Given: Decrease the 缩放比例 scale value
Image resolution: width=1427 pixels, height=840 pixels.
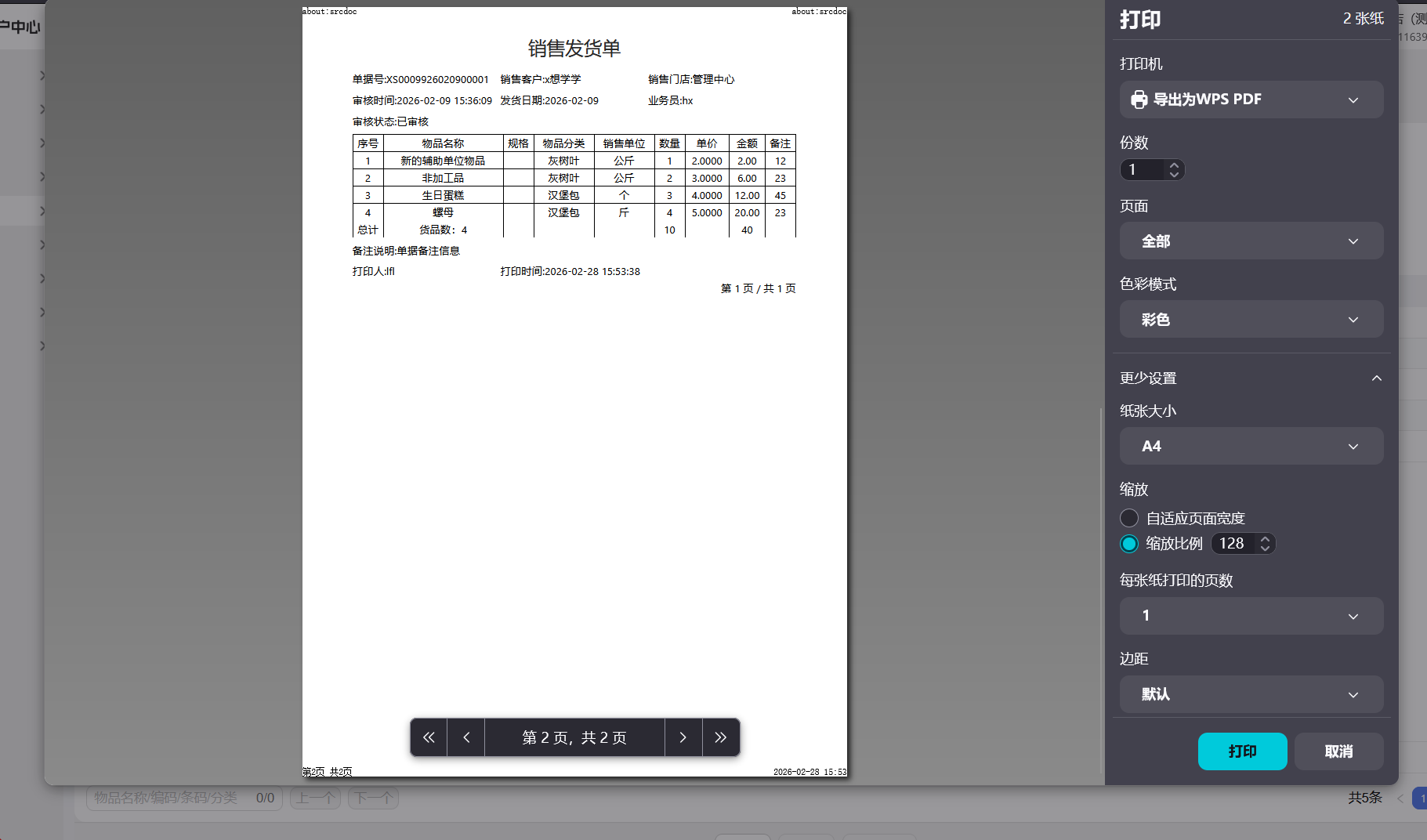Looking at the screenshot, I should coord(1265,548).
